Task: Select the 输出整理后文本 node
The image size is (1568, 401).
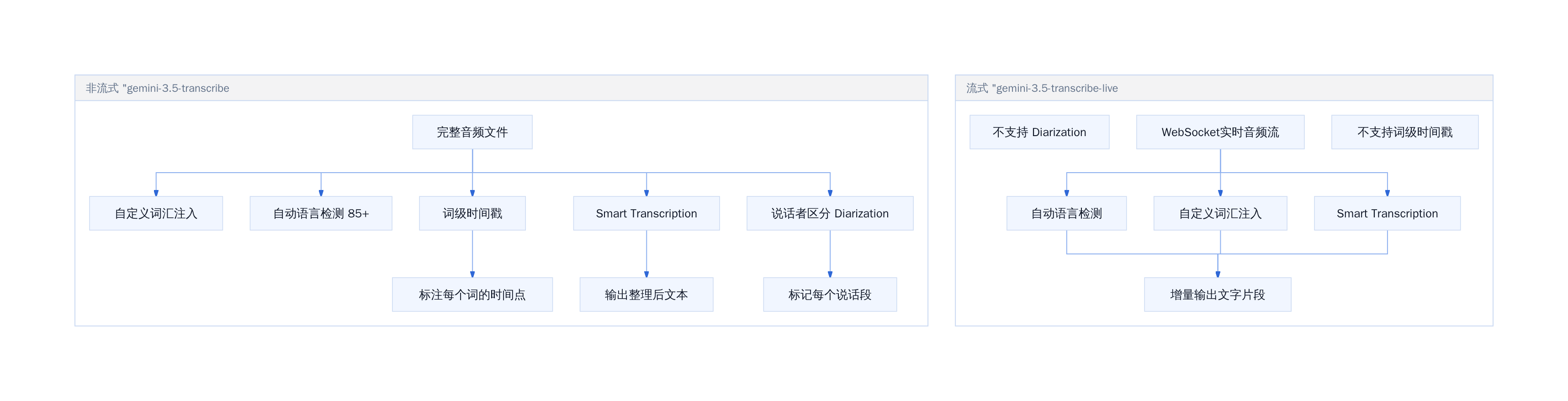Action: pyautogui.click(x=646, y=295)
